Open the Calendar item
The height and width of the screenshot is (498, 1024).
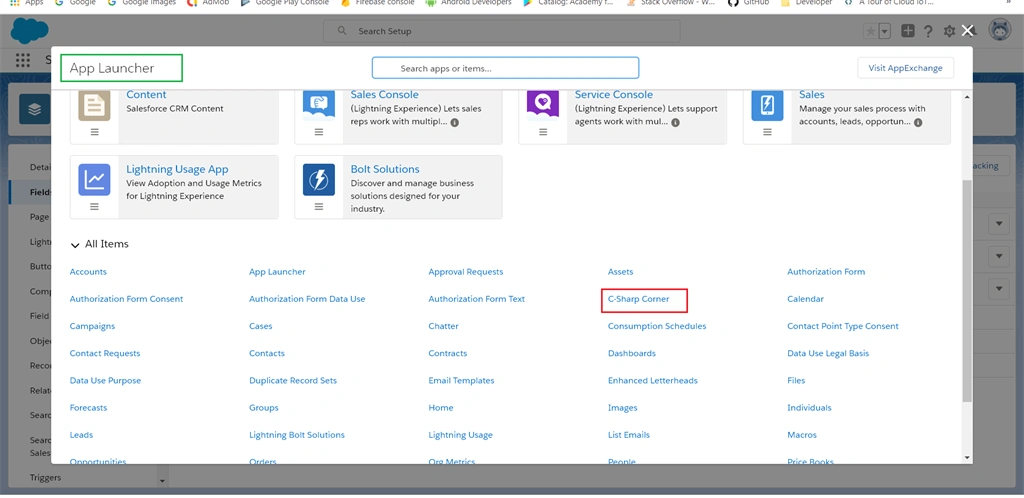pyautogui.click(x=805, y=299)
